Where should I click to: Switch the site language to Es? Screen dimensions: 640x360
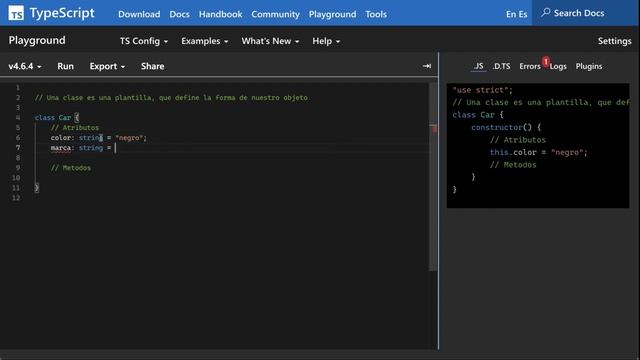(x=523, y=14)
